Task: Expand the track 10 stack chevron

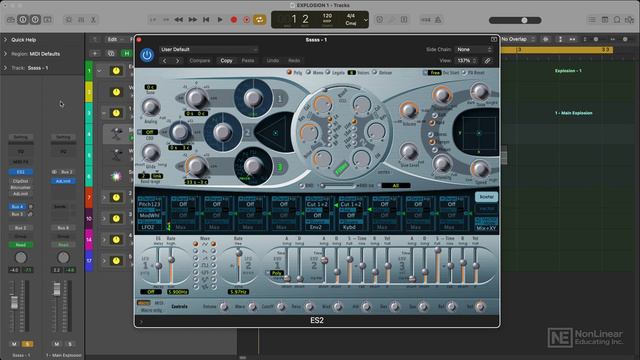Action: click(x=104, y=219)
